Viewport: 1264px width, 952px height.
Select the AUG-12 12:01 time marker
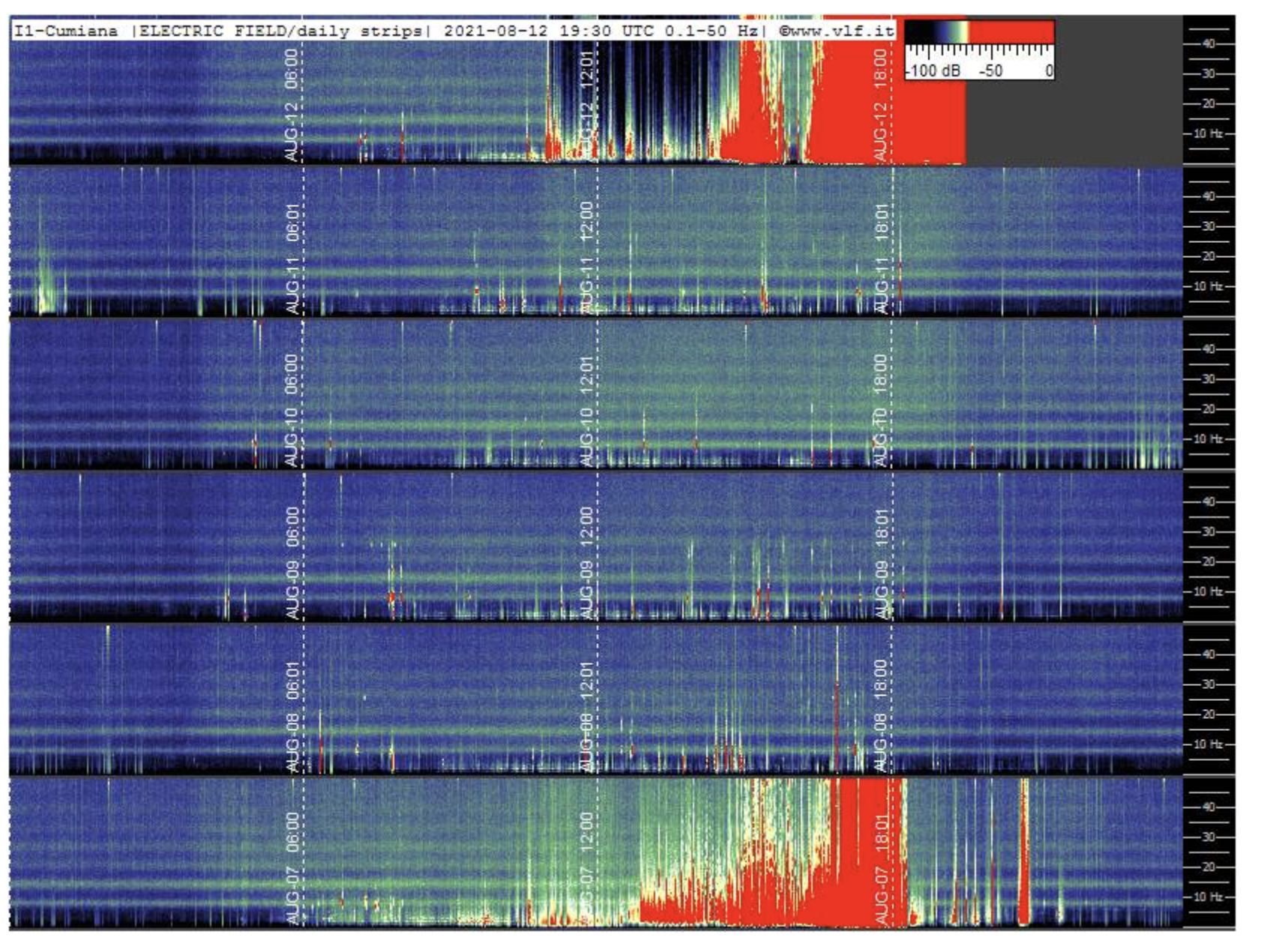click(x=587, y=105)
